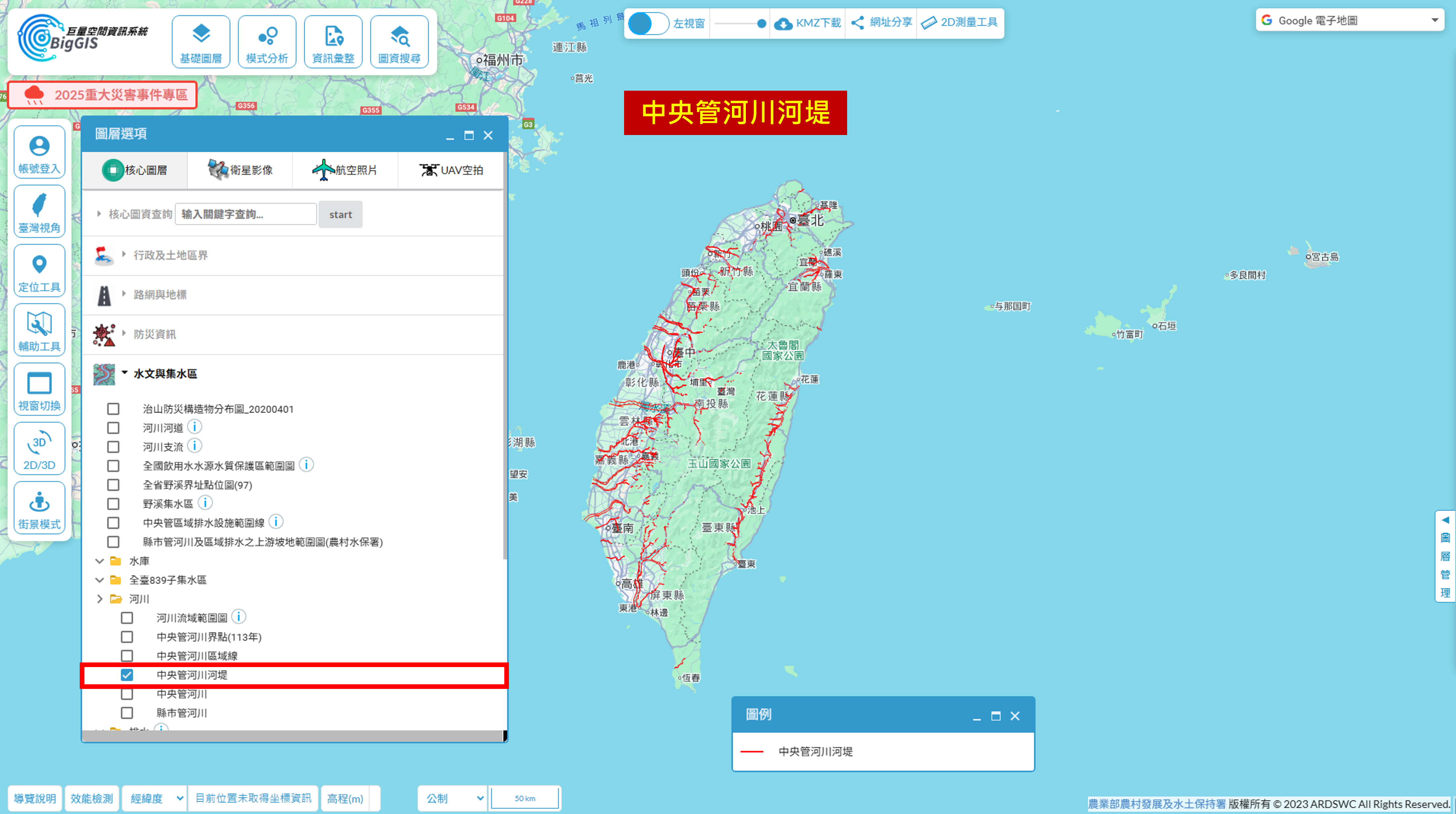Open the 輔助工具 helper tools icon
Viewport: 1456px width, 814px height.
39,330
